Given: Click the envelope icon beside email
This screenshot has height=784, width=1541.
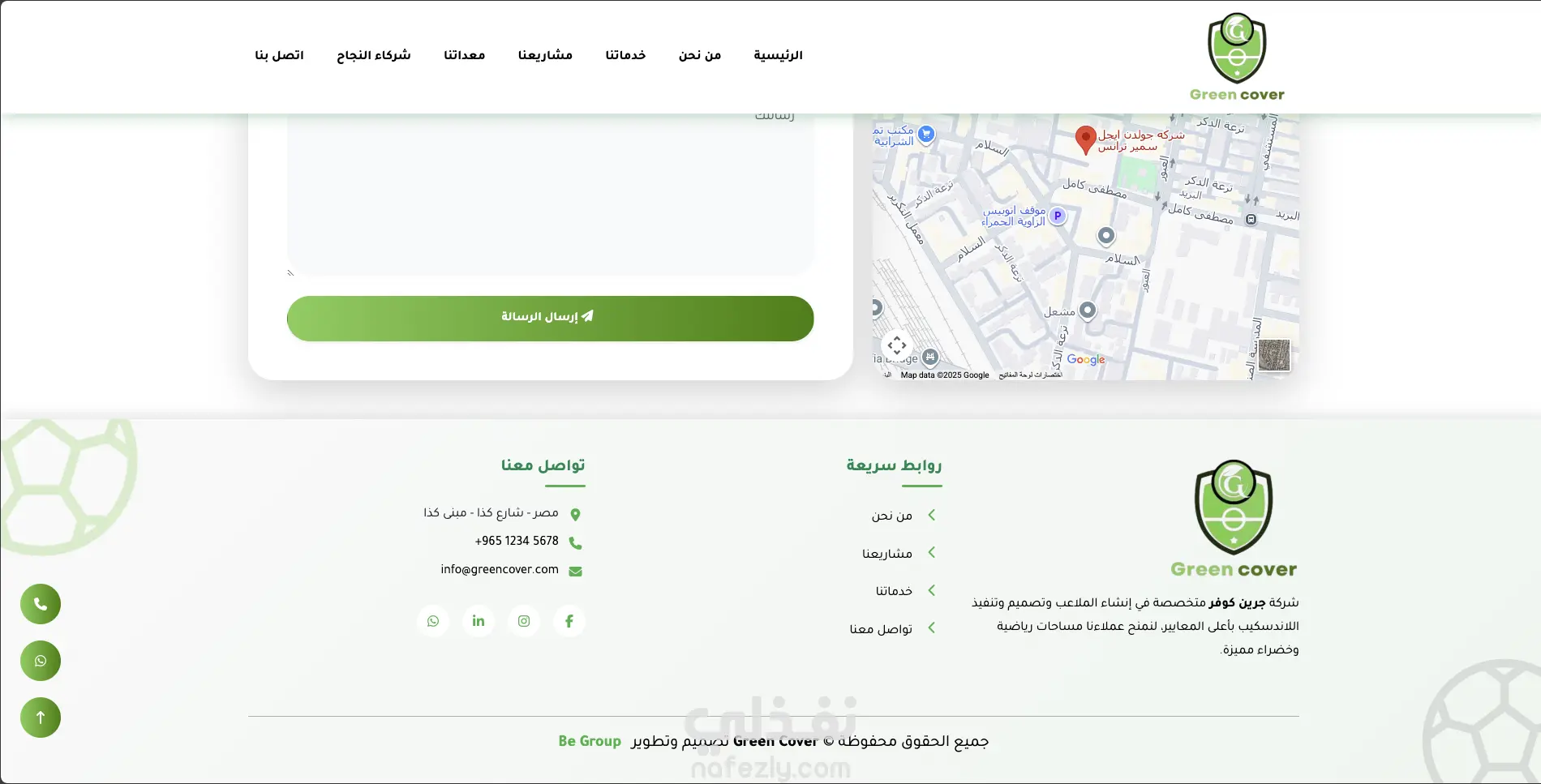Looking at the screenshot, I should pos(575,571).
